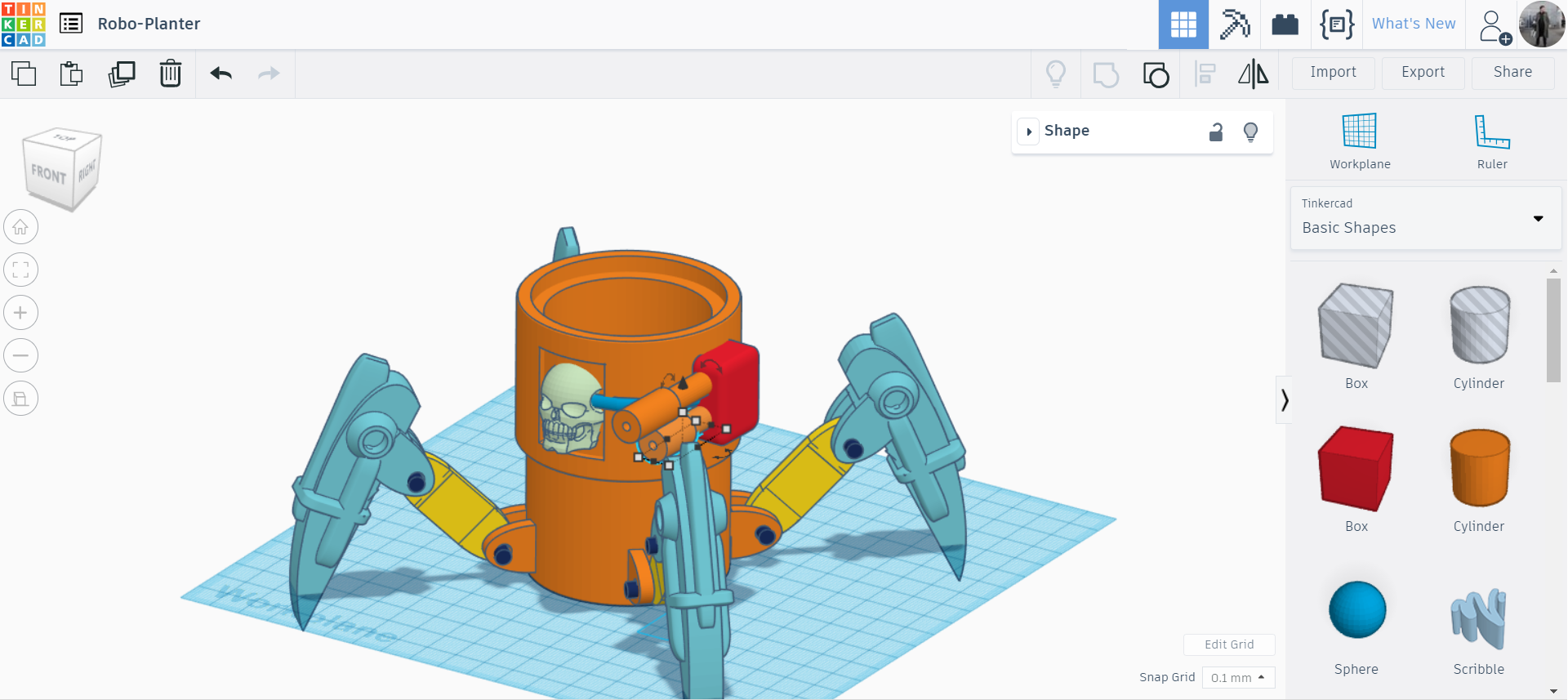The height and width of the screenshot is (700, 1568).
Task: Select the Ruler tool
Action: click(x=1492, y=141)
